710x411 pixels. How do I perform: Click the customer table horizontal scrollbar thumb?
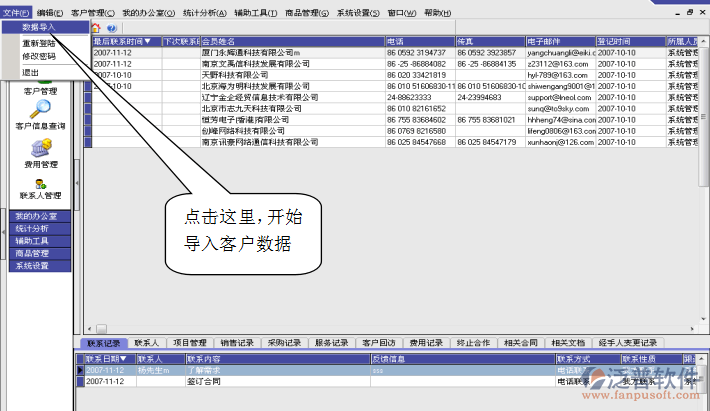click(x=102, y=329)
